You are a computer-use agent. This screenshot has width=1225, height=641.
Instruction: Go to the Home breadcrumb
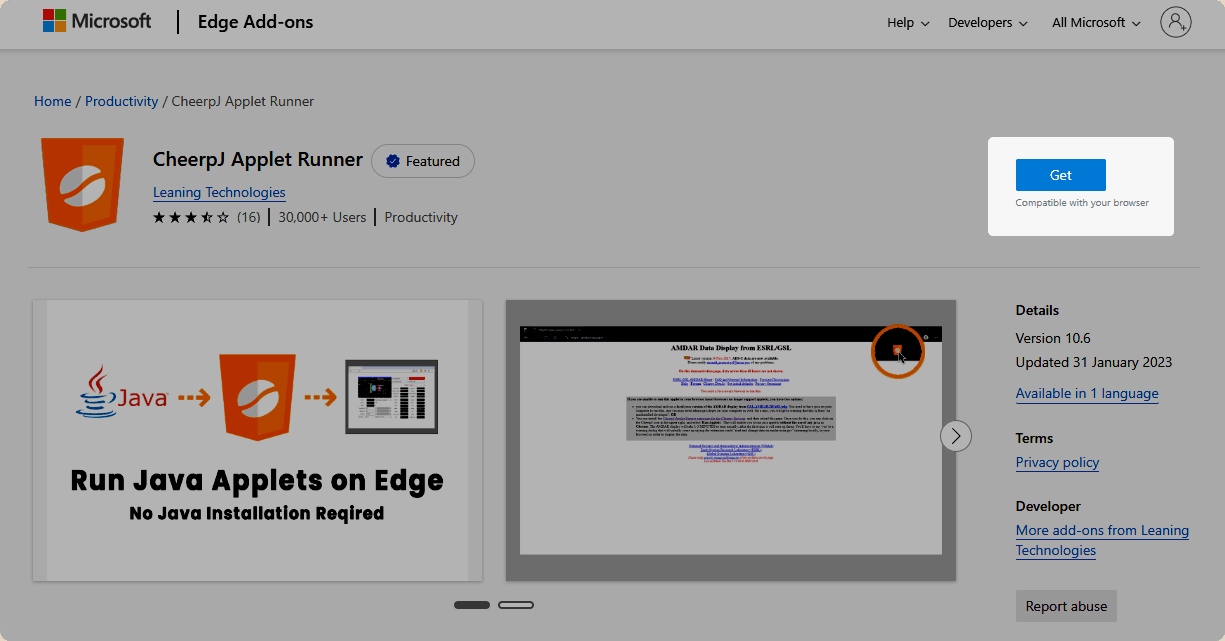(x=53, y=101)
